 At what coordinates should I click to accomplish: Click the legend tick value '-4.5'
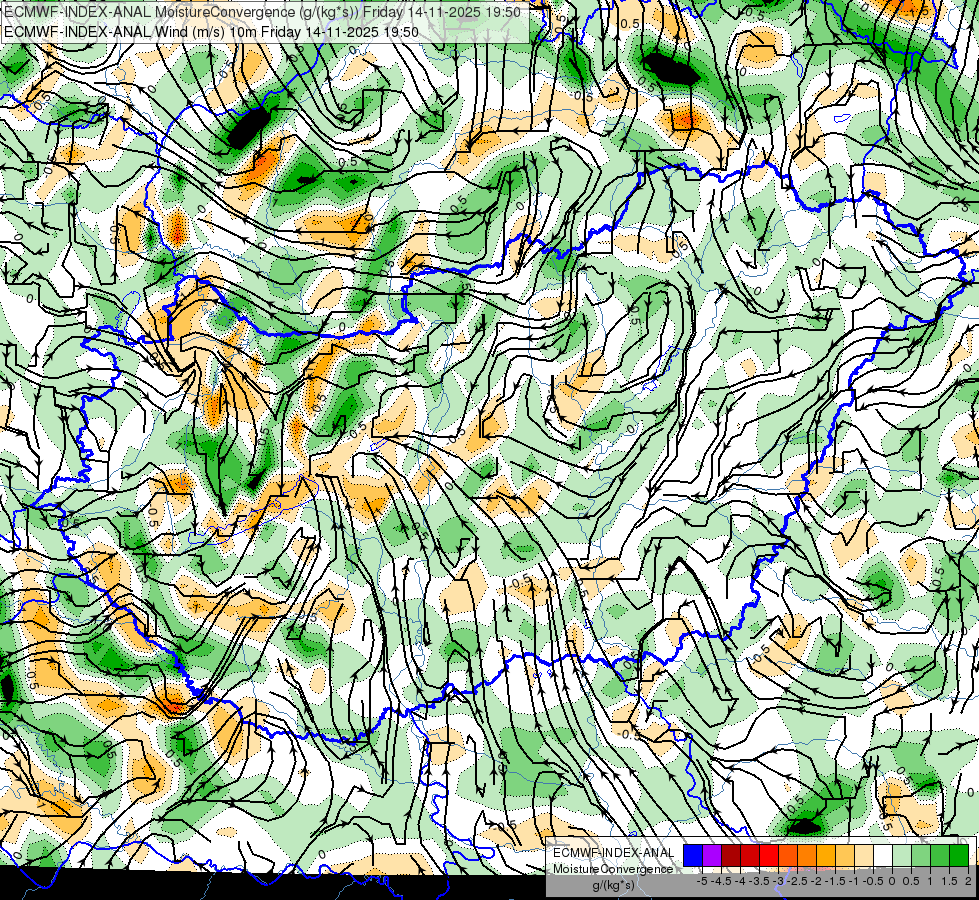click(x=722, y=881)
